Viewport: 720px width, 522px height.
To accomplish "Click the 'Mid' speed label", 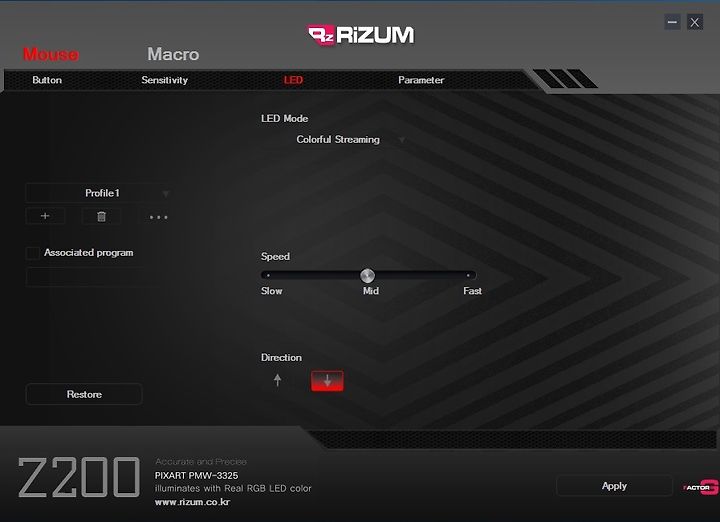I will (x=371, y=291).
